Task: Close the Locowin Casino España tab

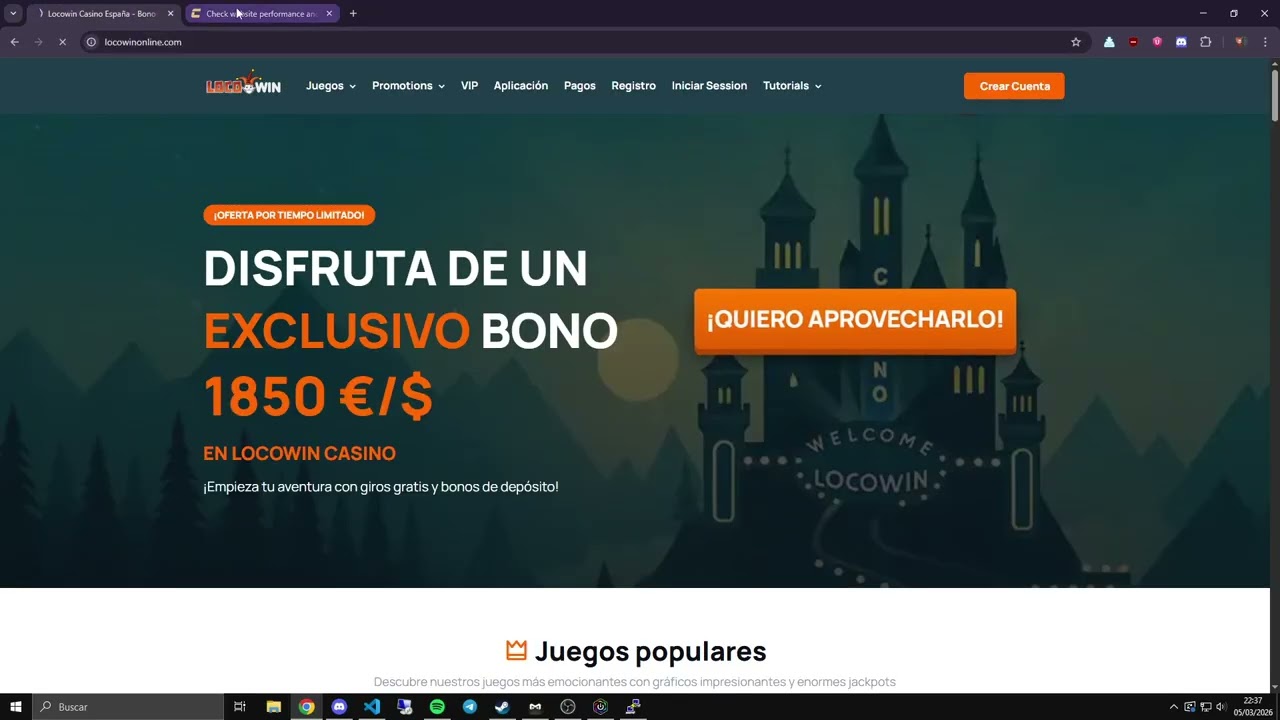Action: (x=170, y=14)
